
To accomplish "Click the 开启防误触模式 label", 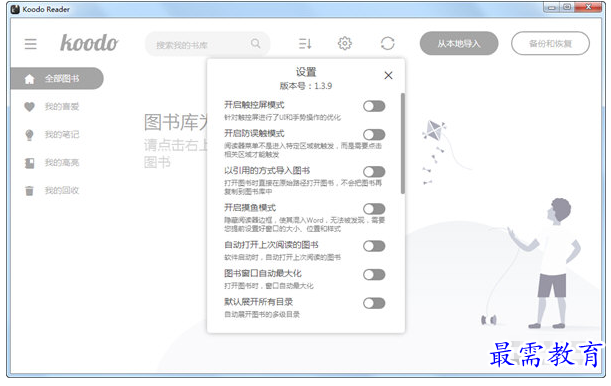I will pyautogui.click(x=254, y=133).
